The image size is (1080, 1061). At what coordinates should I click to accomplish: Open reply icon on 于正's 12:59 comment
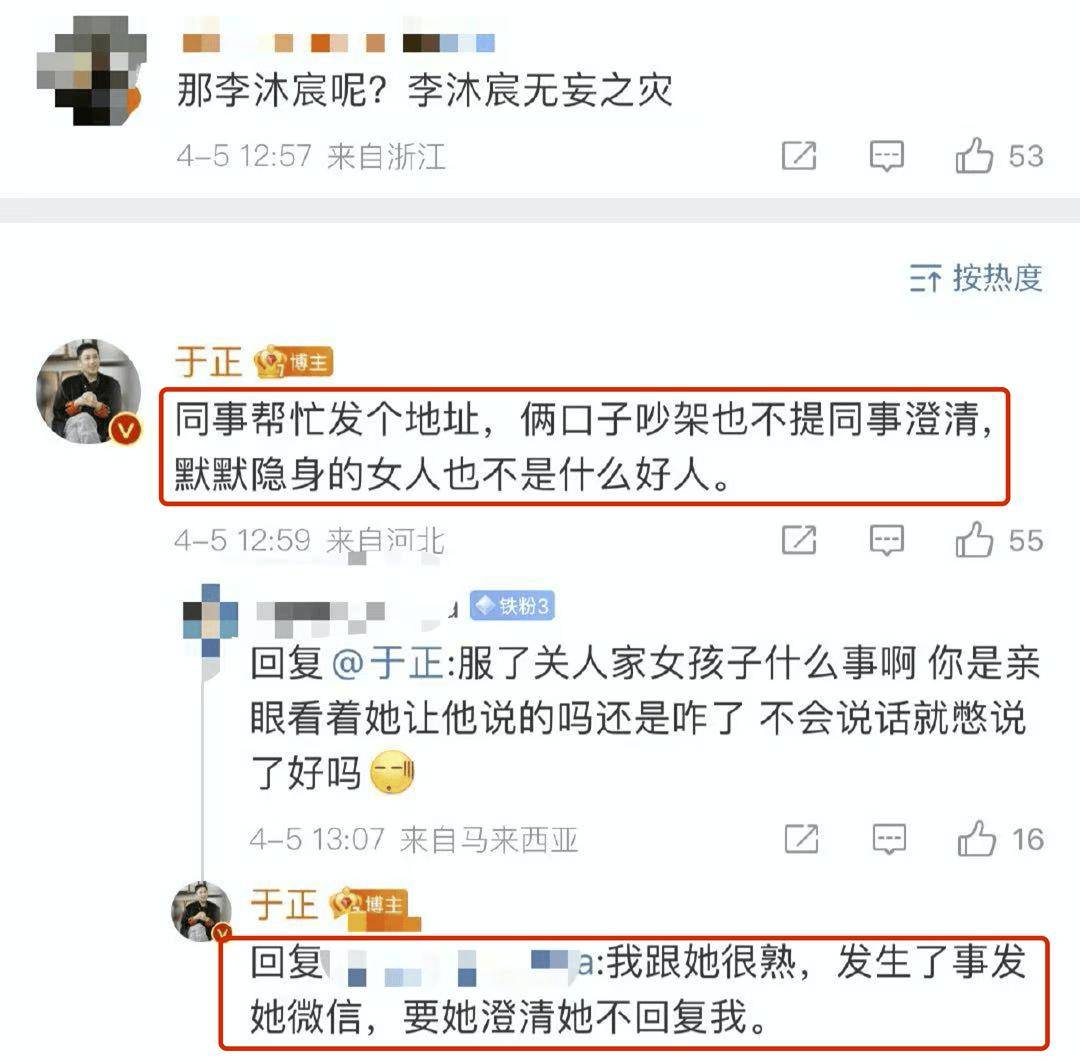[886, 540]
